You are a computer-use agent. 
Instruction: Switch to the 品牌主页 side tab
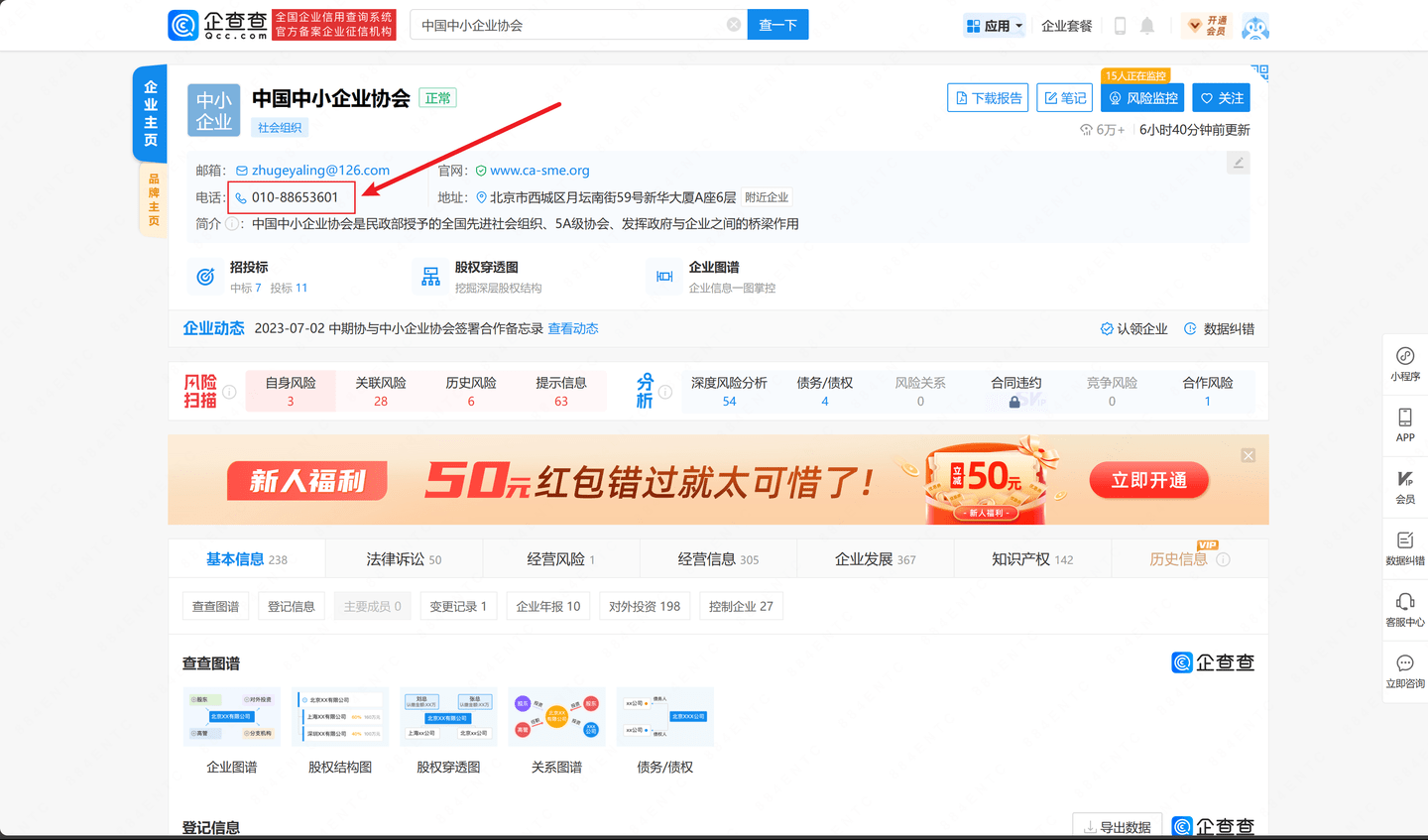click(x=153, y=200)
